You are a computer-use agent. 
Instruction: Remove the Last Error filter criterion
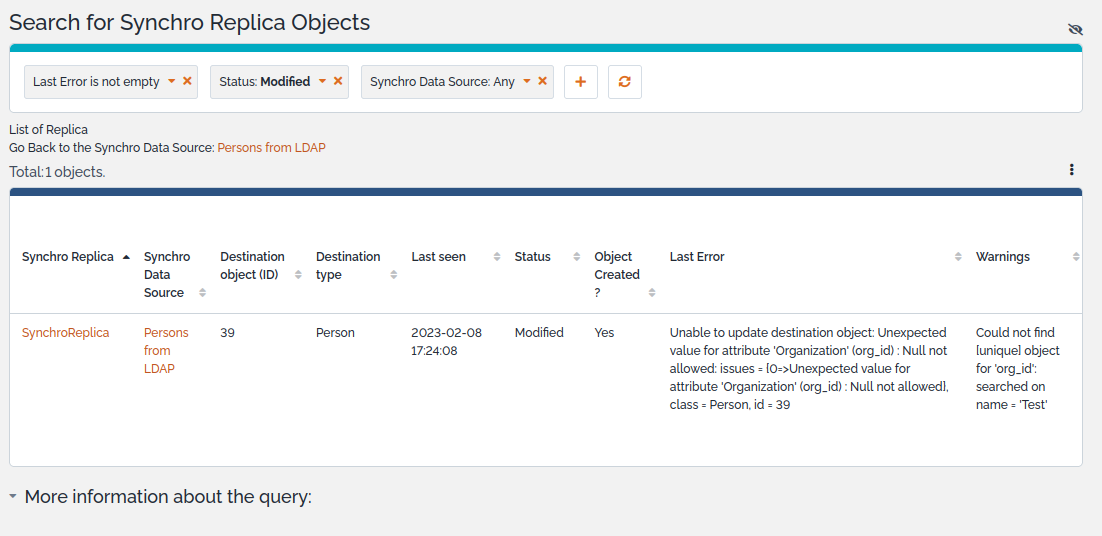coord(187,81)
